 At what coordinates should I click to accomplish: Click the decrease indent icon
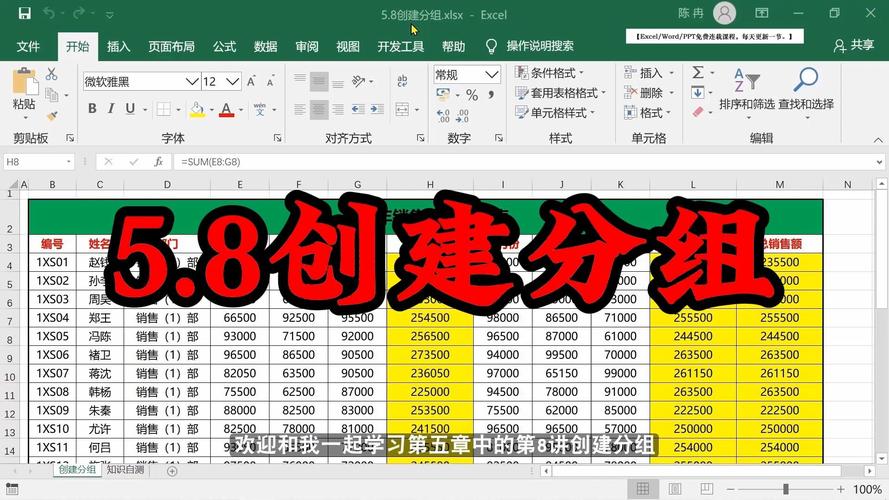click(358, 109)
